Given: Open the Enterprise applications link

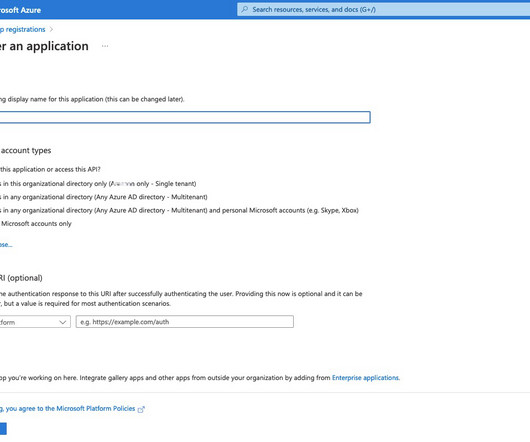Looking at the screenshot, I should pos(365,378).
